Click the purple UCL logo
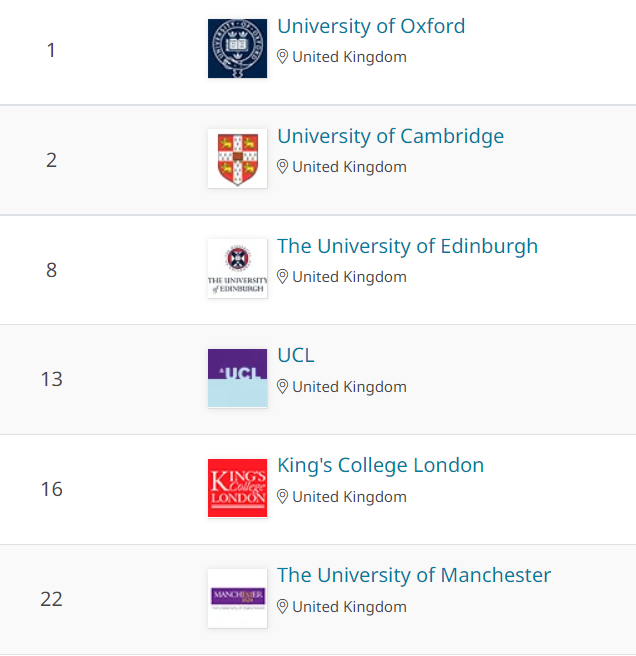 pyautogui.click(x=237, y=378)
